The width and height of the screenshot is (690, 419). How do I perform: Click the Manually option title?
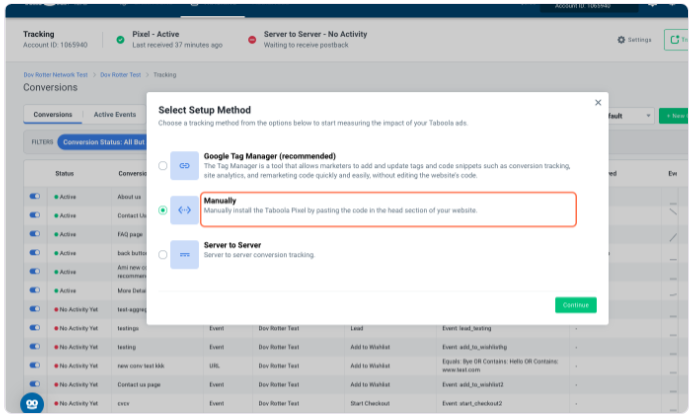tap(220, 201)
